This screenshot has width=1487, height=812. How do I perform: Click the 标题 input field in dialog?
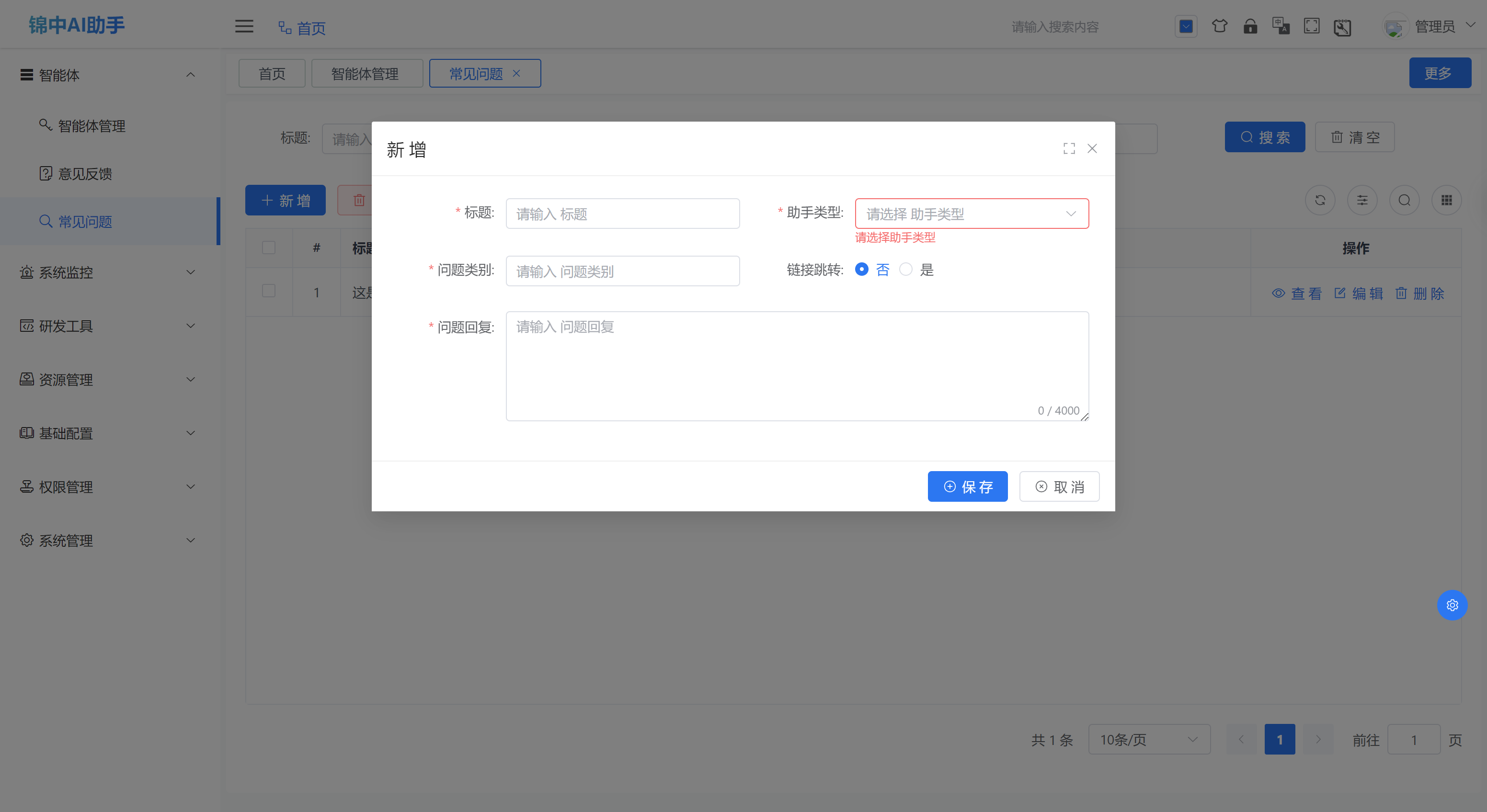[622, 214]
